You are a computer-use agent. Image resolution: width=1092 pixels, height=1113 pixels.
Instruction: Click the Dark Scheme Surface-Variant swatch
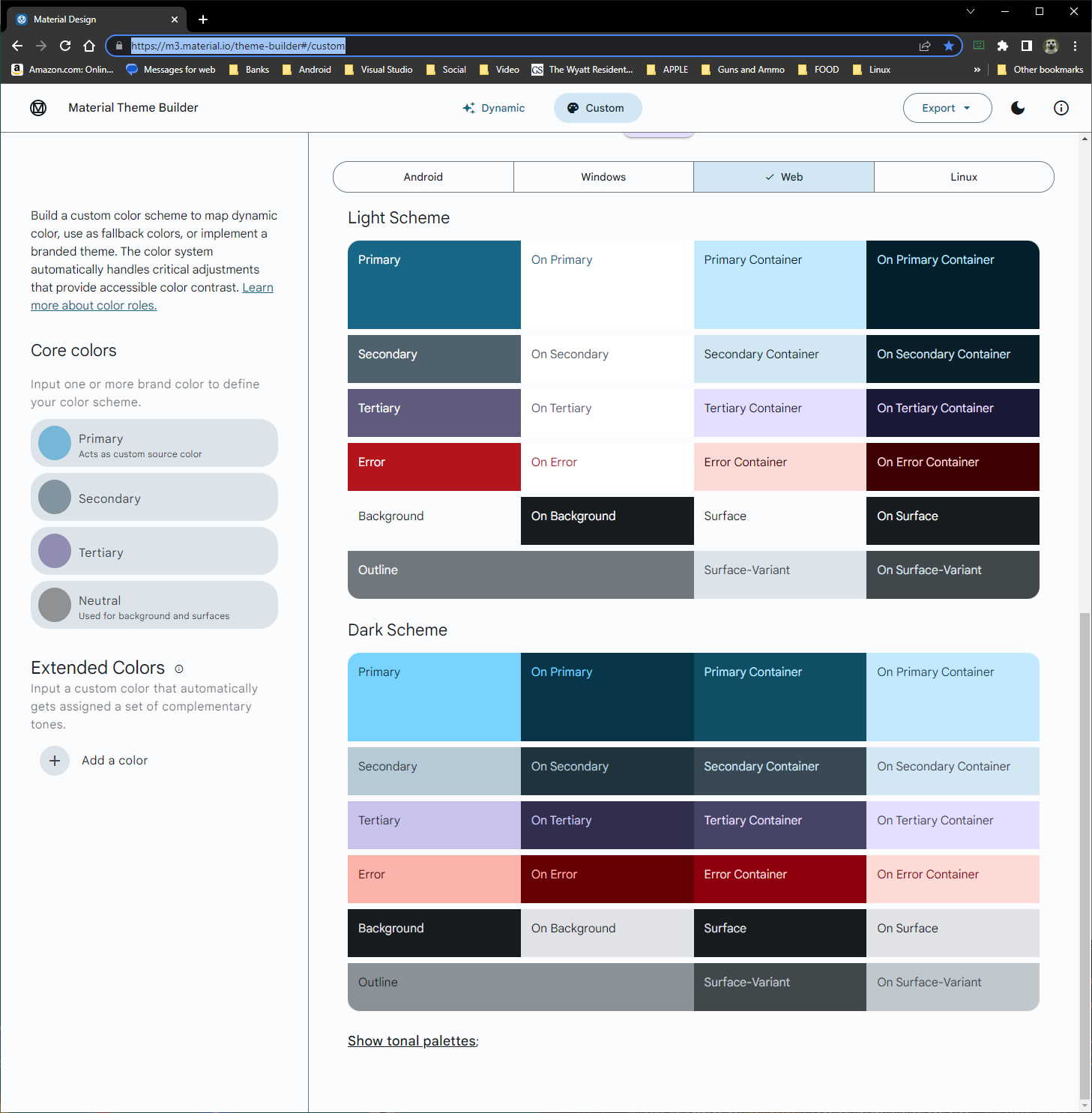pyautogui.click(x=780, y=987)
